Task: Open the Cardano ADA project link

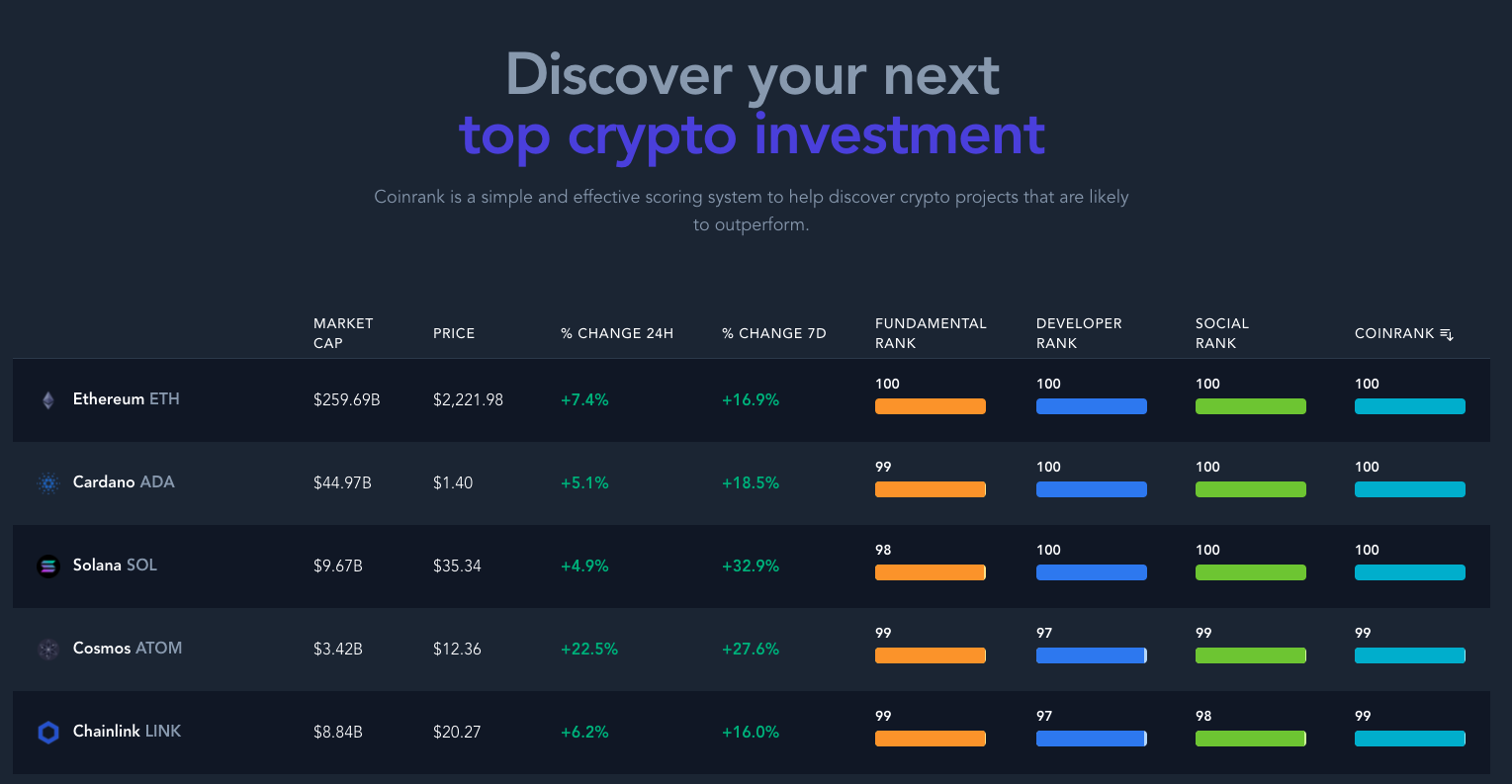Action: (x=124, y=482)
